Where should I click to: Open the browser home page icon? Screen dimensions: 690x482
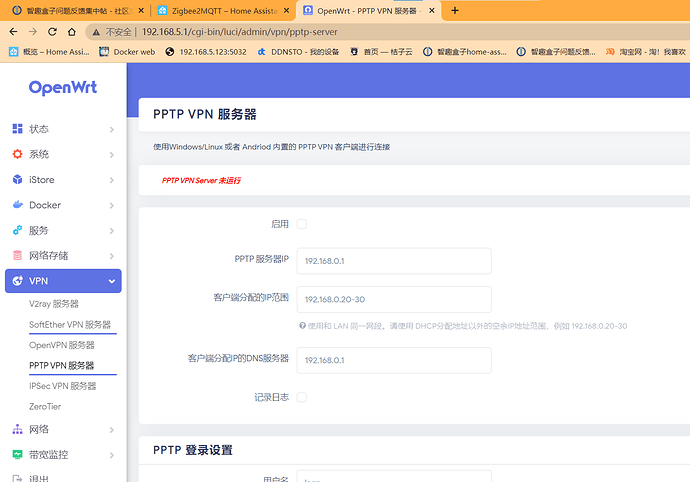click(72, 32)
